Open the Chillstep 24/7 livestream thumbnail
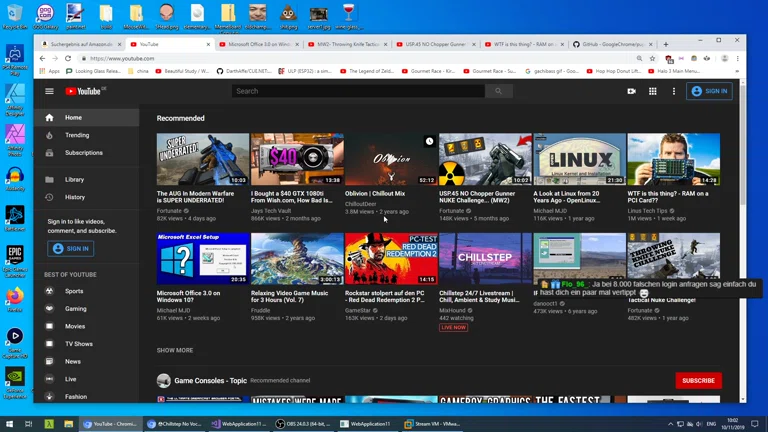This screenshot has width=768, height=432. (485, 259)
